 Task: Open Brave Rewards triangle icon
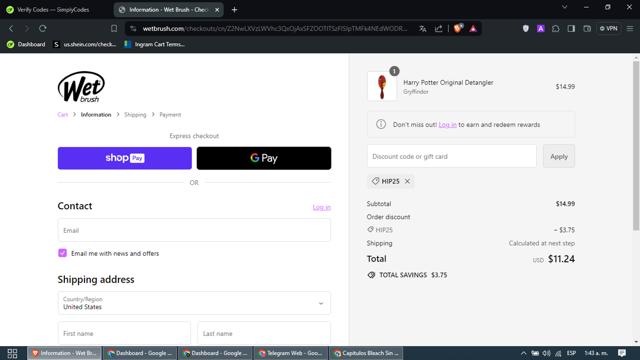pyautogui.click(x=473, y=29)
